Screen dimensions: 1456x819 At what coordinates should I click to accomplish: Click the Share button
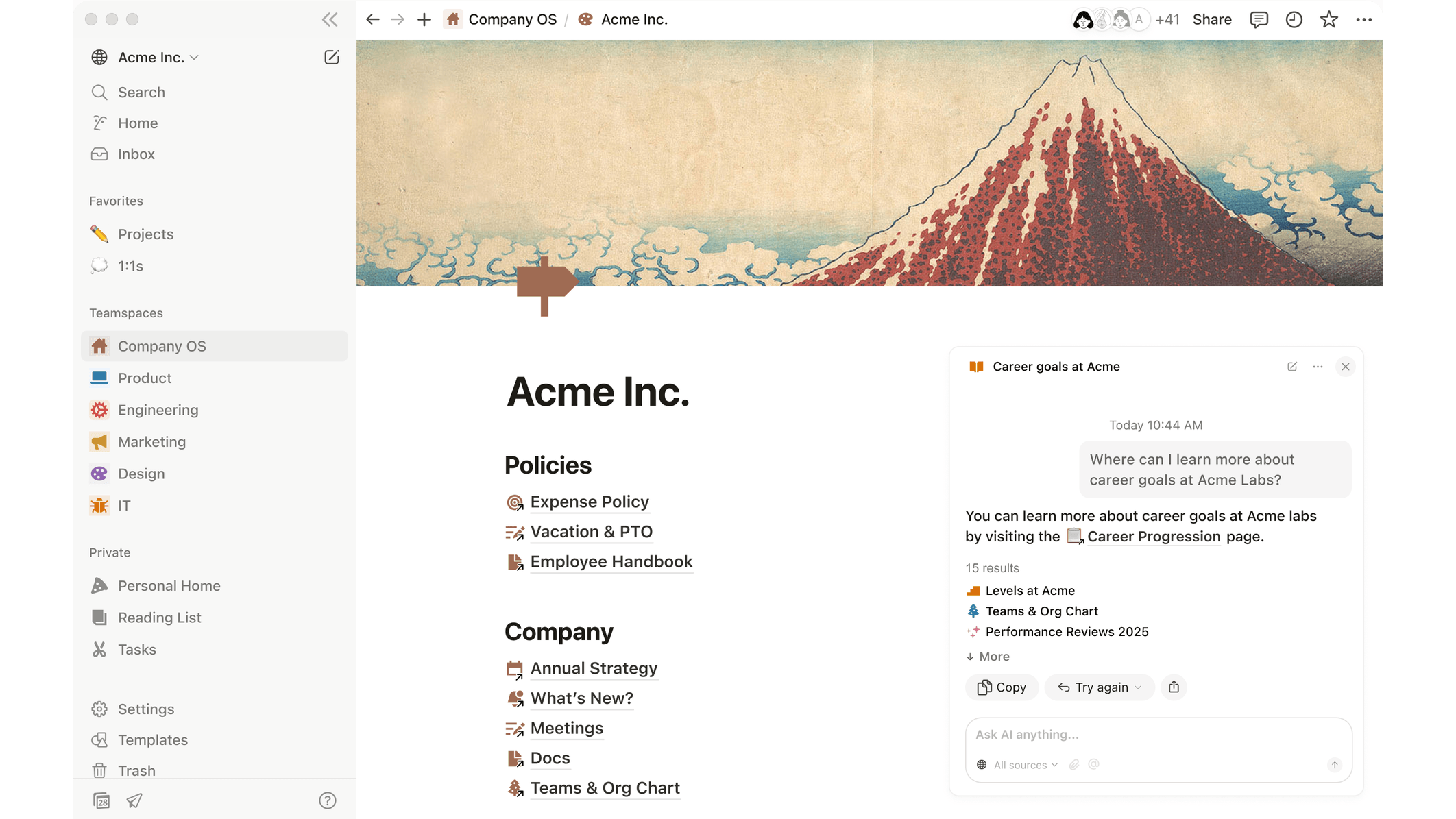coord(1211,19)
